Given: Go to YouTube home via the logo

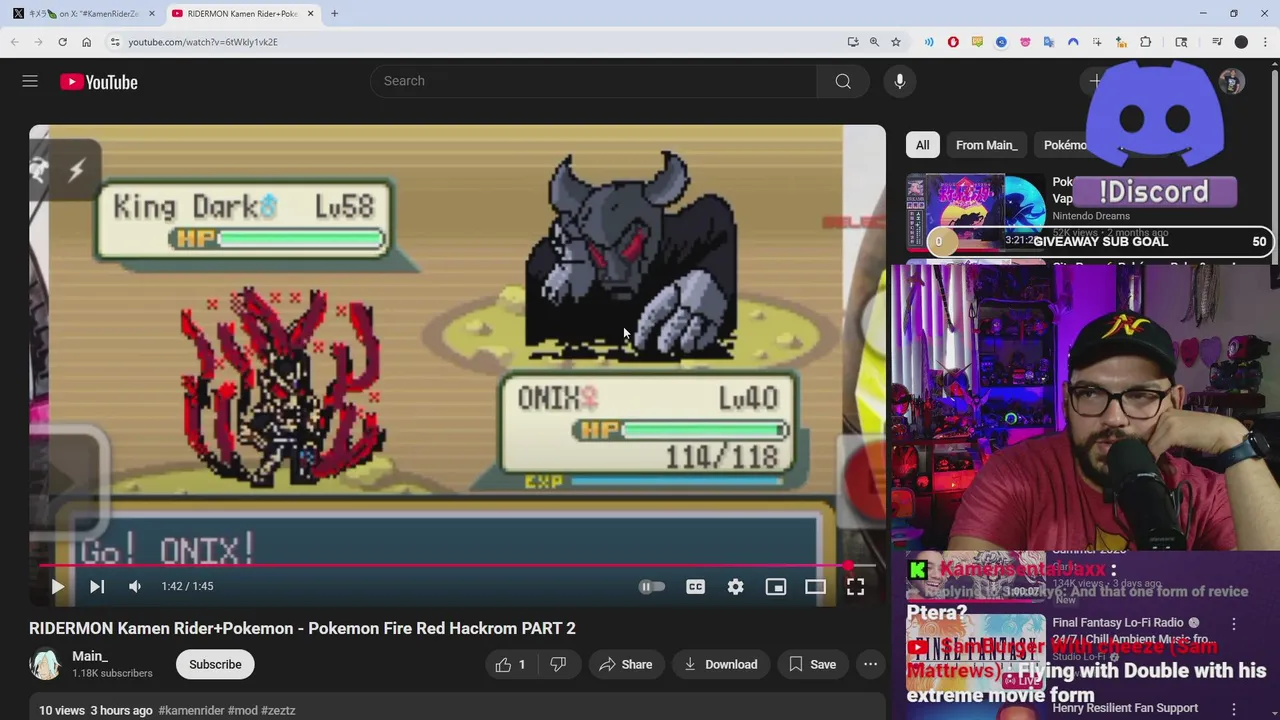Looking at the screenshot, I should (98, 82).
